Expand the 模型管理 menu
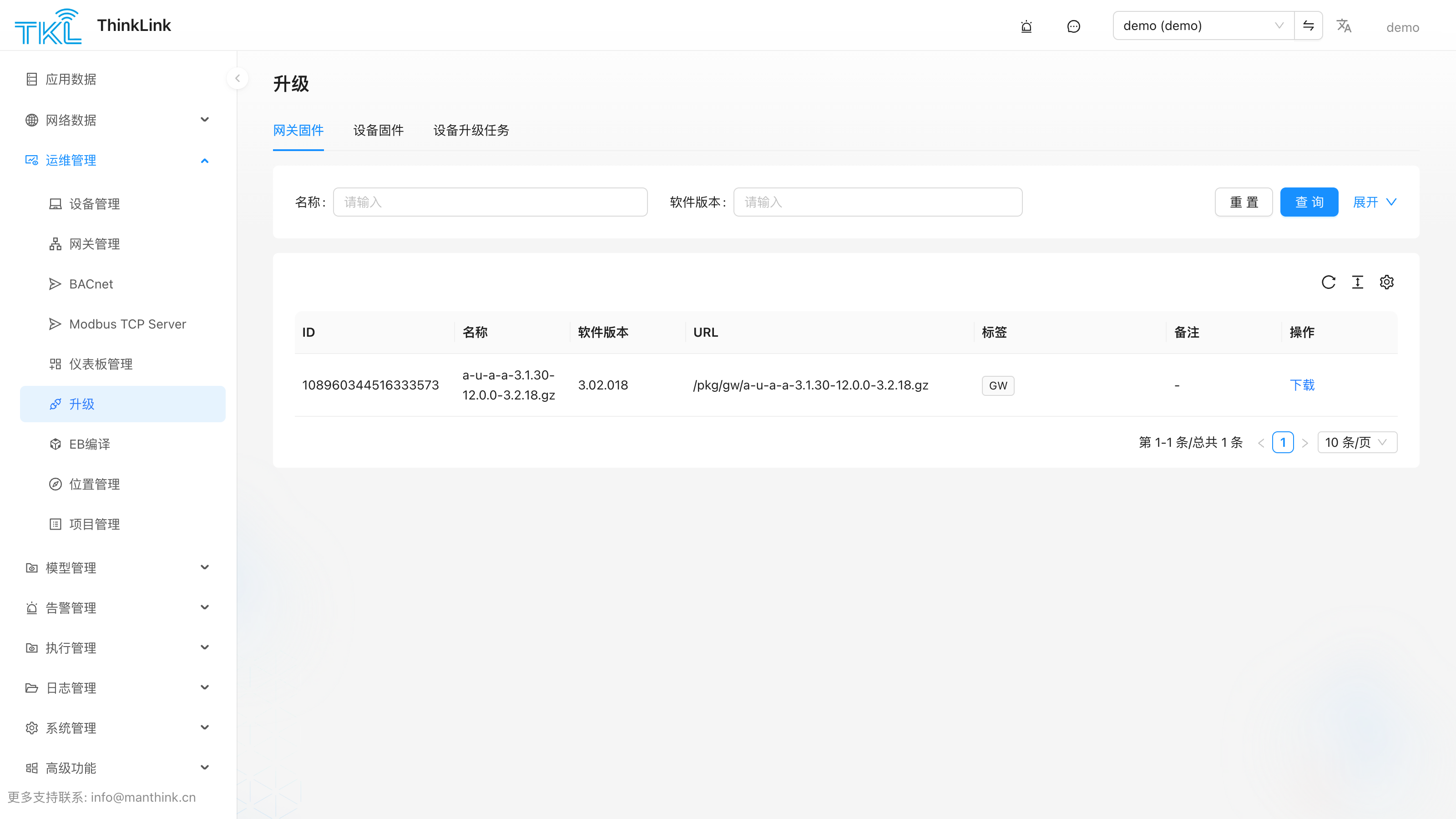Screen dimensions: 1456x819 (x=118, y=567)
